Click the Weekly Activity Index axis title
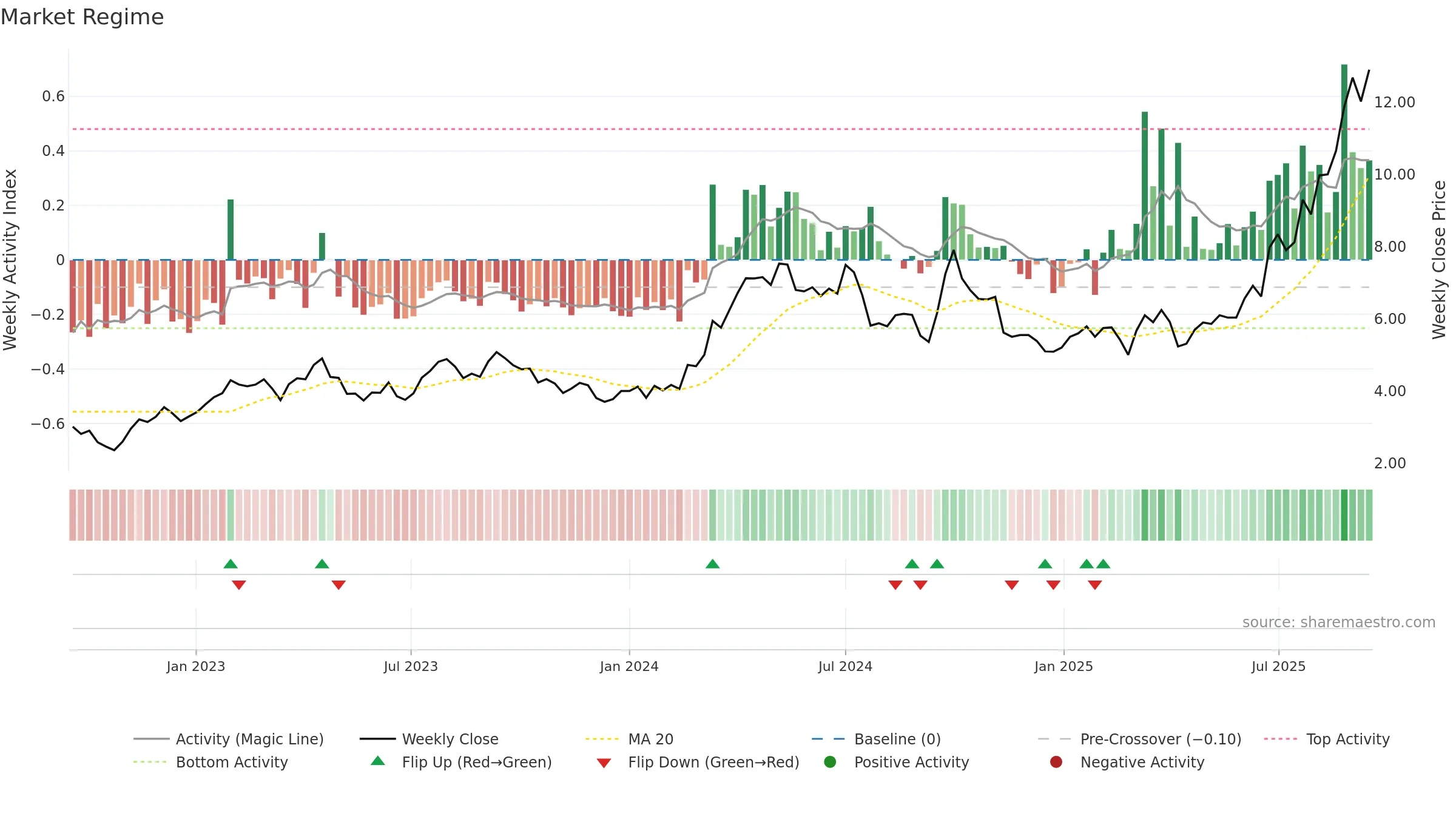1456x819 pixels. (x=10, y=260)
